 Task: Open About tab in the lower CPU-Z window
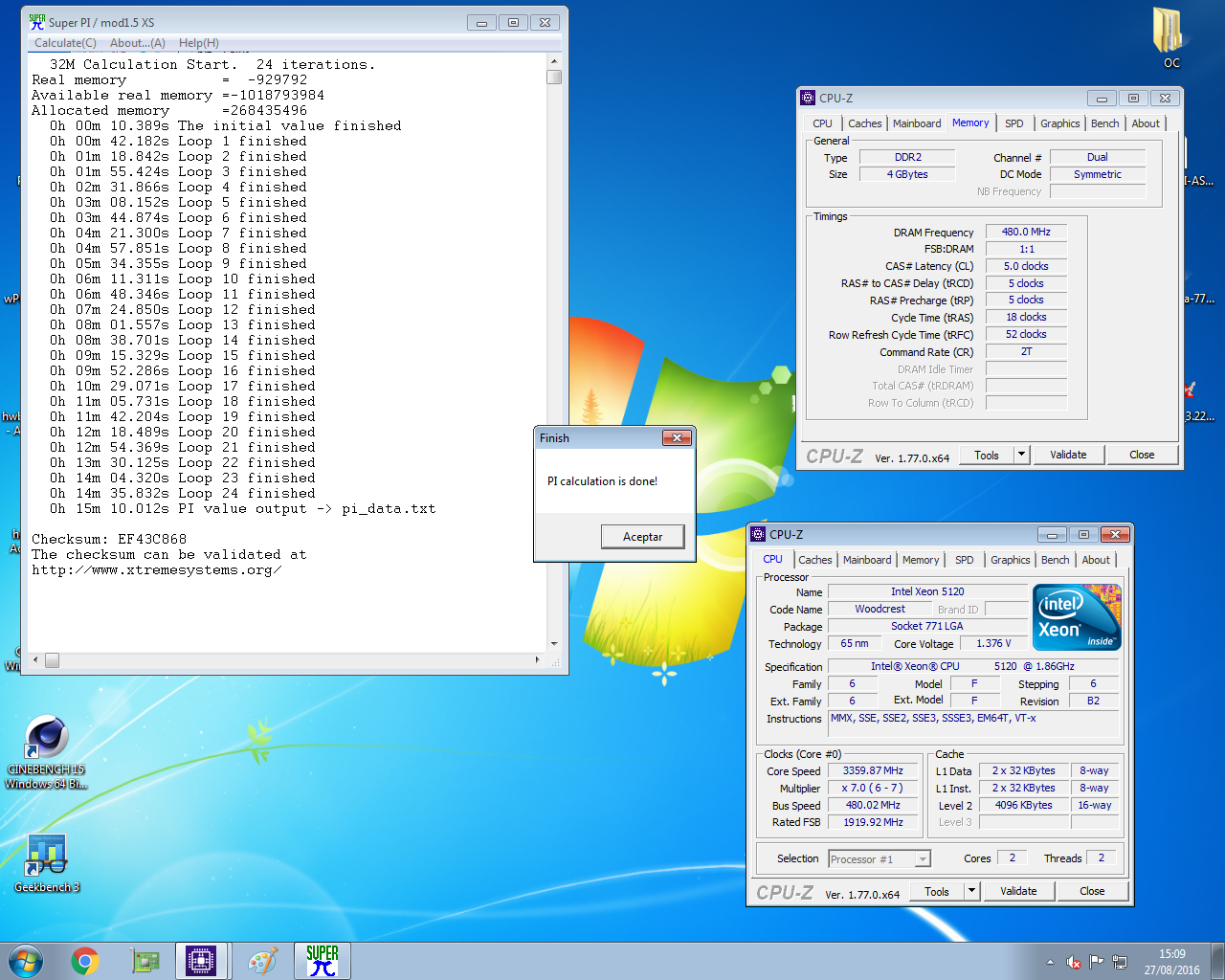1096,560
